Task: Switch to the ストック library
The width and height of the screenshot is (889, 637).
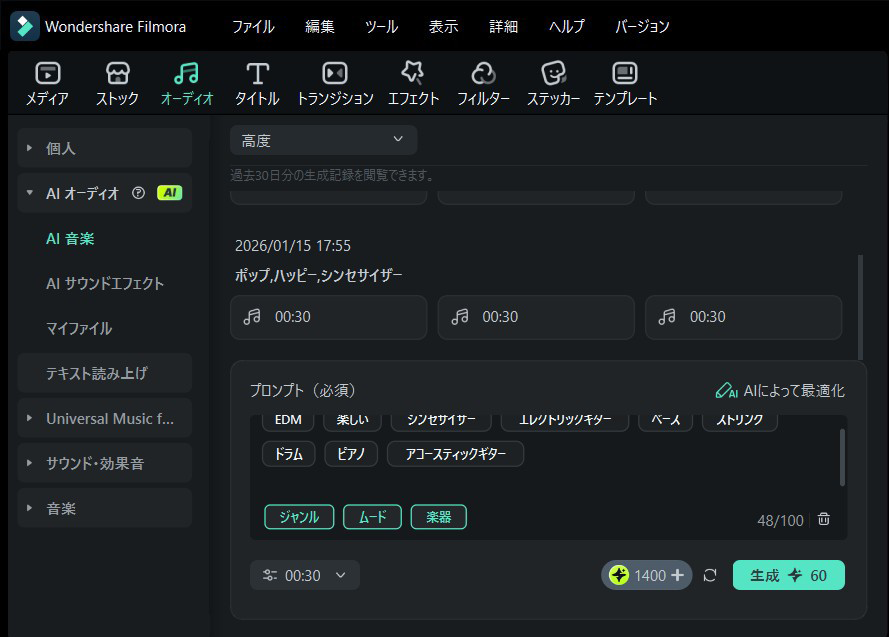Action: click(x=117, y=82)
